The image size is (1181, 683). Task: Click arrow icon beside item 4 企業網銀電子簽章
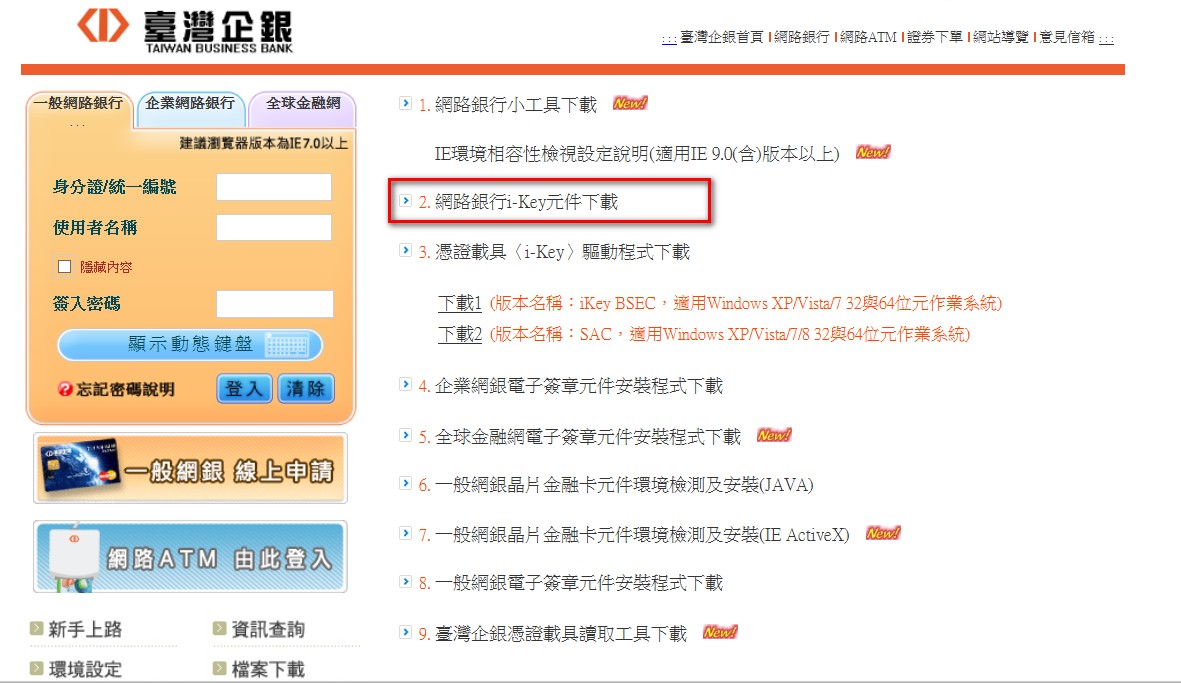405,385
